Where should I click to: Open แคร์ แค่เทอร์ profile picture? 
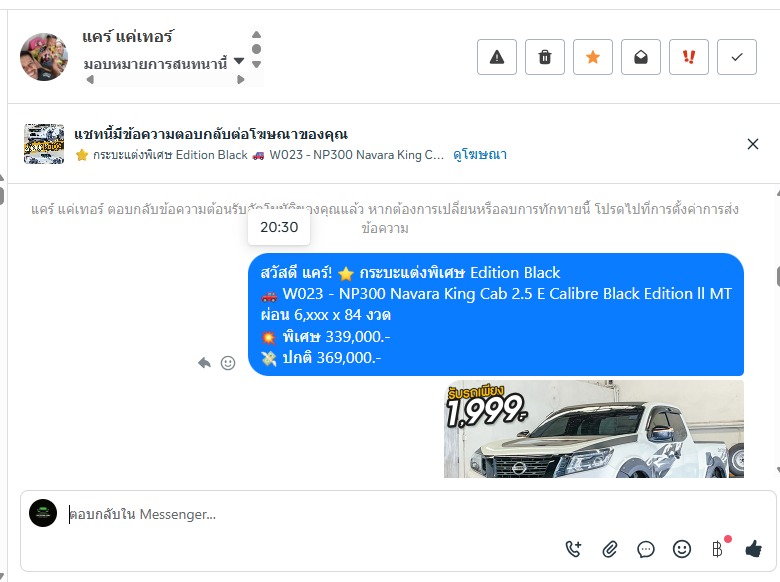[x=44, y=57]
